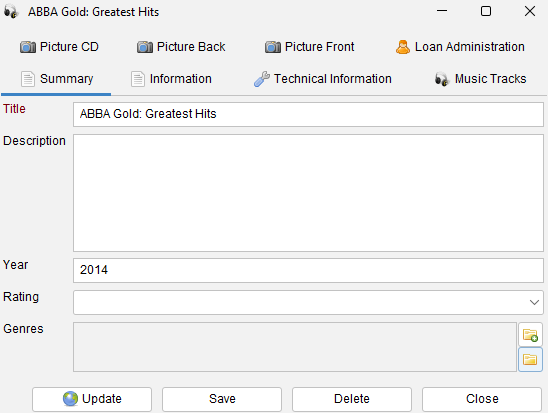Click the wrench icon for Technical Information
This screenshot has width=548, height=413.
pos(262,79)
